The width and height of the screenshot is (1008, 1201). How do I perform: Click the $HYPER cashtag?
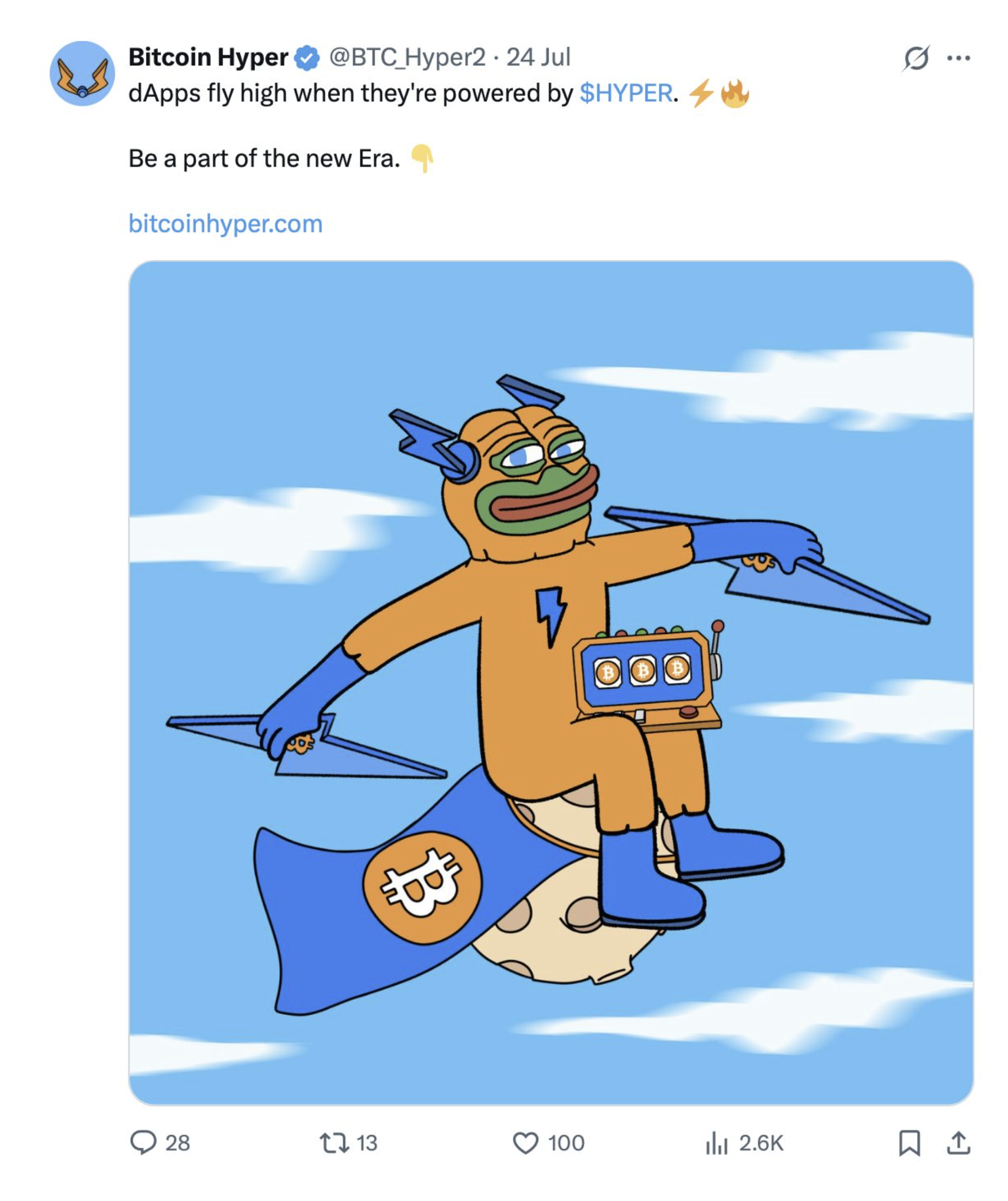(x=625, y=93)
